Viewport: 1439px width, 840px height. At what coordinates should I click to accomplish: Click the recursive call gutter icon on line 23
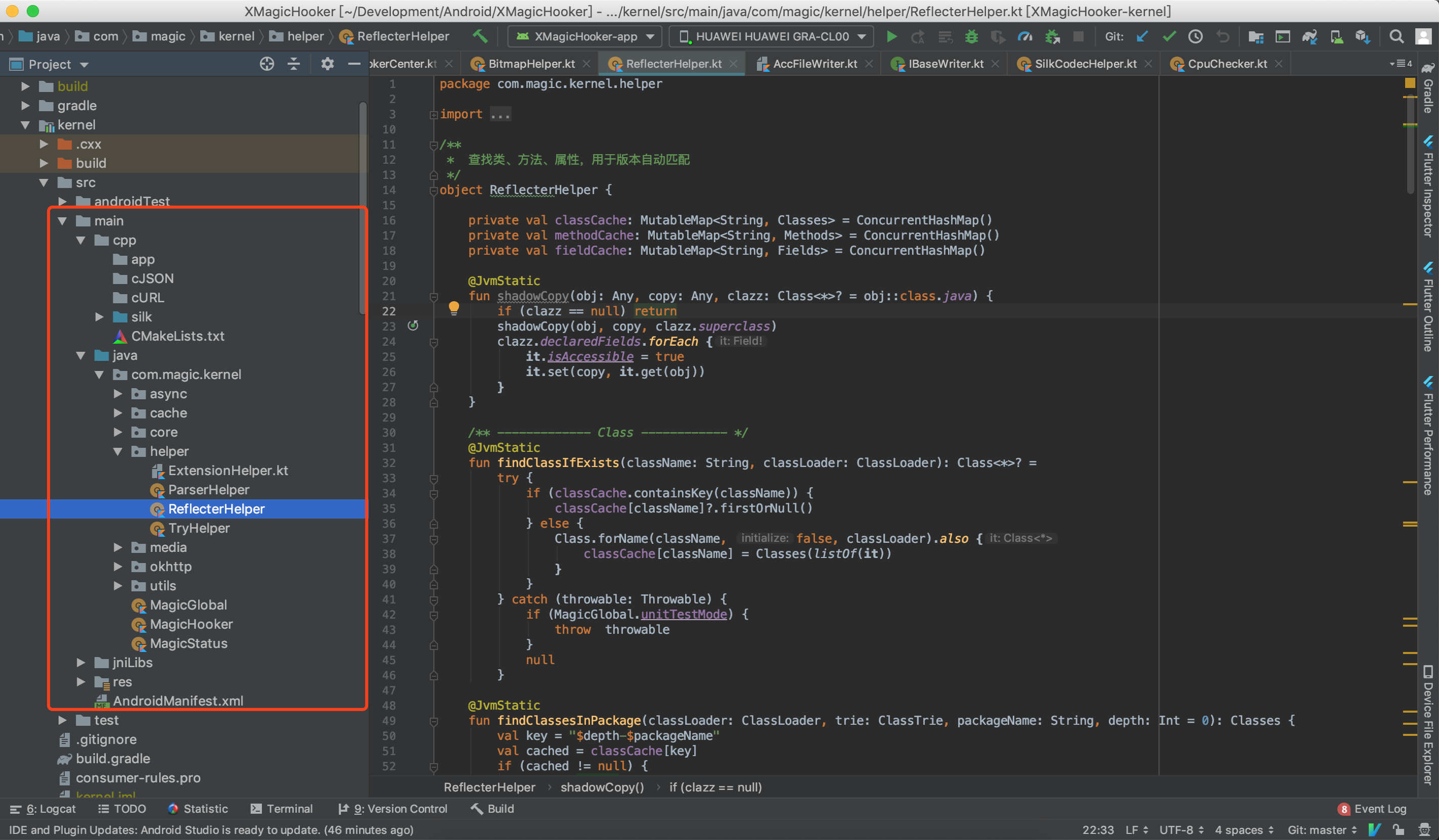tap(413, 326)
